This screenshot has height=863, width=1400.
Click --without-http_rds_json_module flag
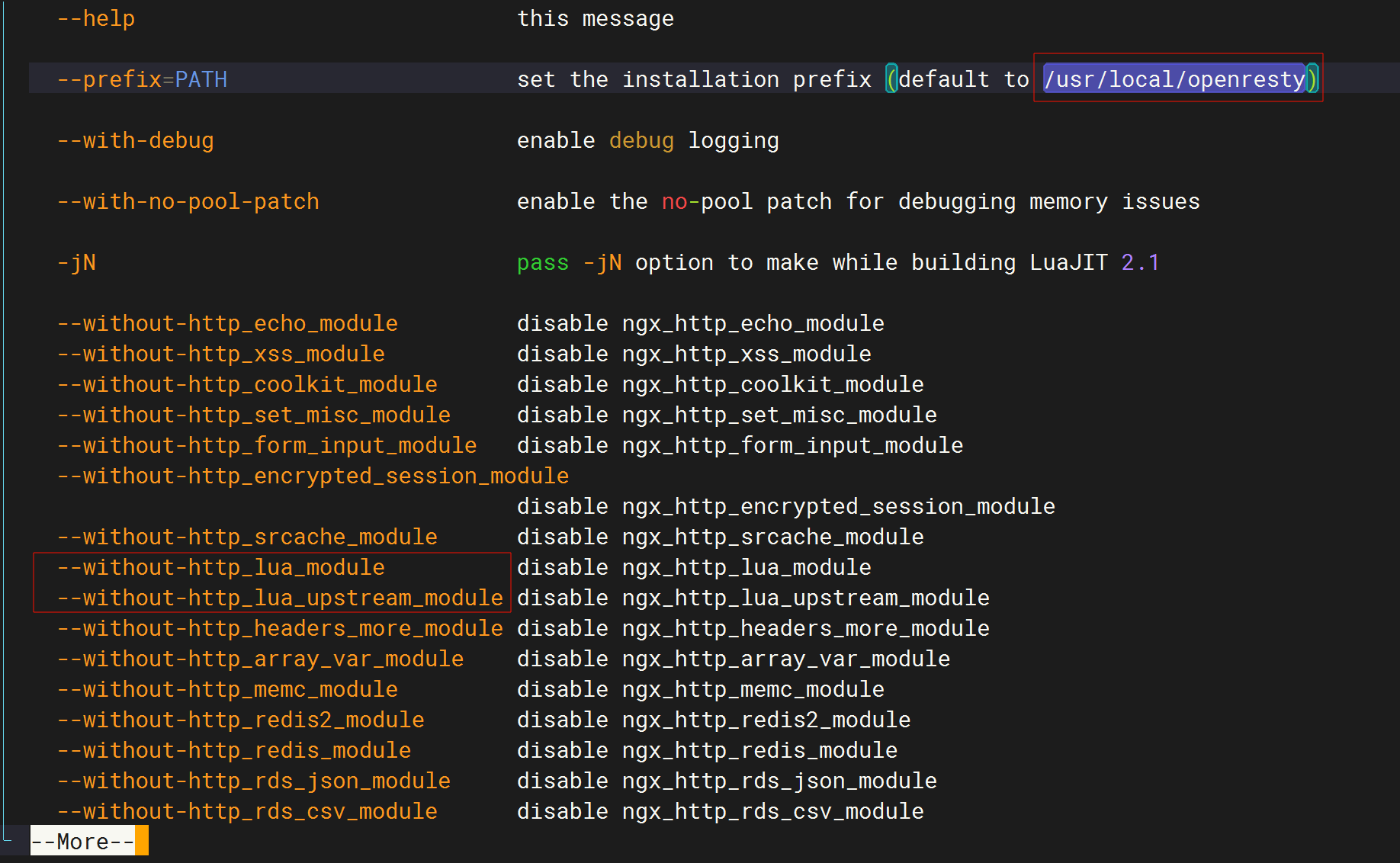pyautogui.click(x=254, y=781)
